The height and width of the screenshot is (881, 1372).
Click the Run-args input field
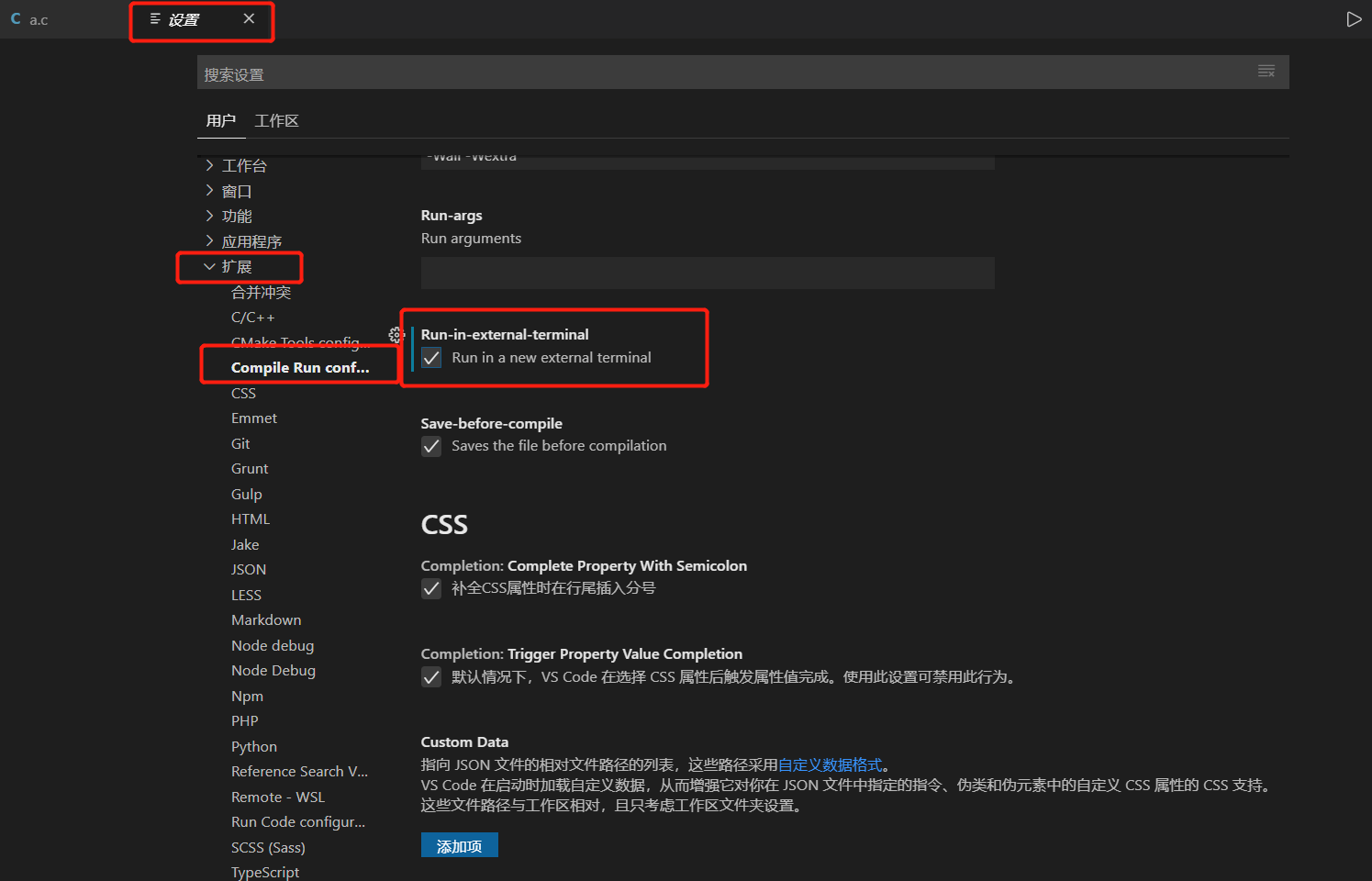tap(707, 273)
